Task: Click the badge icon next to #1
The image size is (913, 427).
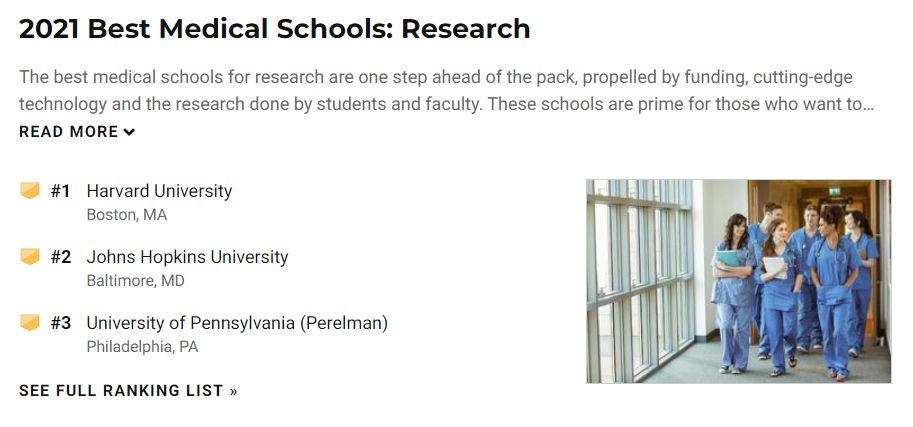Action: 30,190
